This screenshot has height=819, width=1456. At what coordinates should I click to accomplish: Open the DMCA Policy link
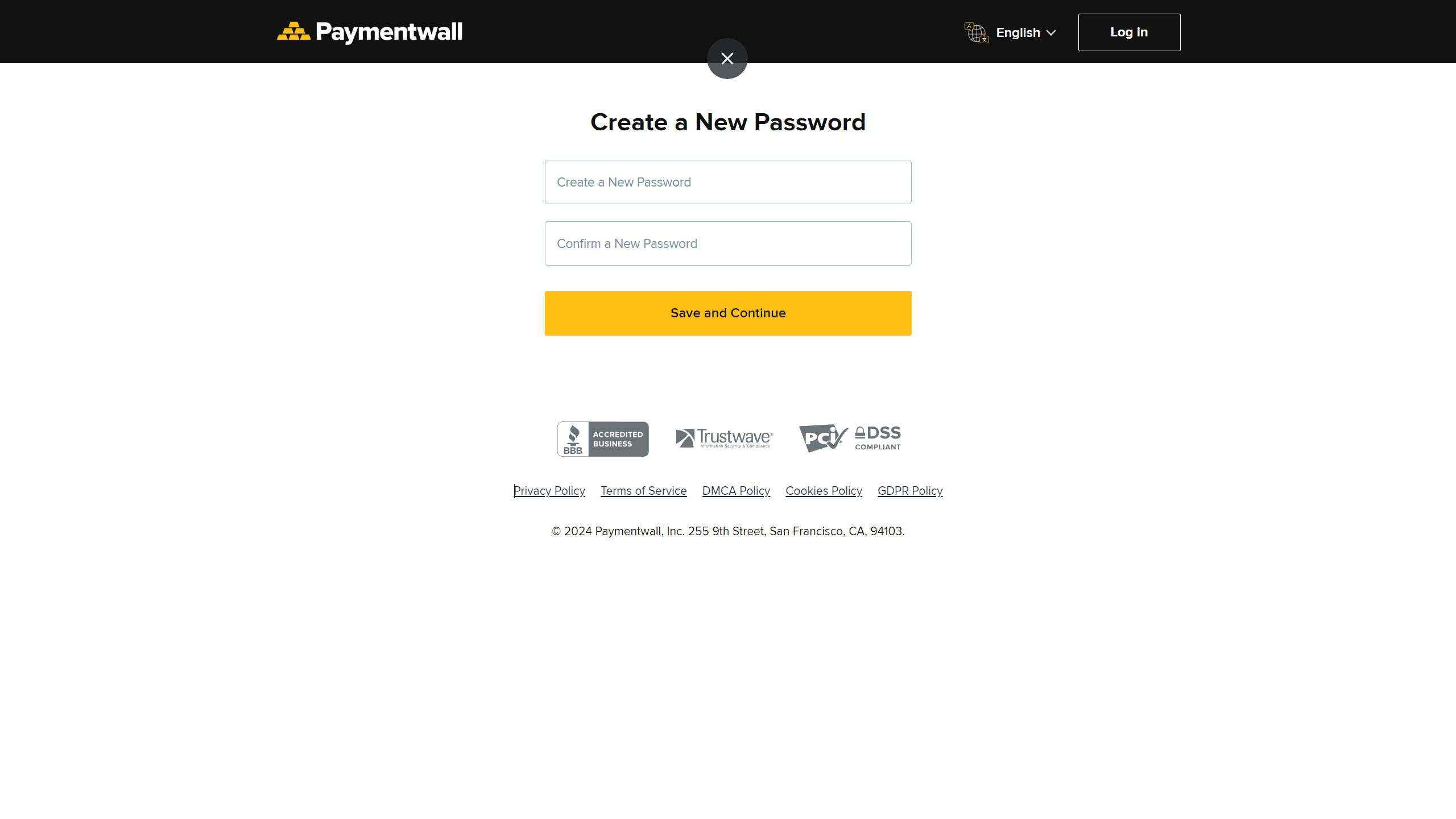[736, 491]
